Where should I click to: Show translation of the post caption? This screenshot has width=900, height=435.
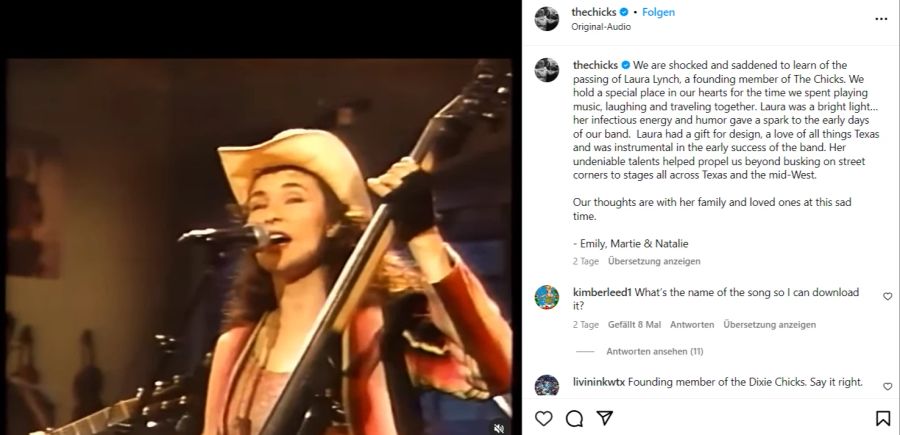(653, 261)
